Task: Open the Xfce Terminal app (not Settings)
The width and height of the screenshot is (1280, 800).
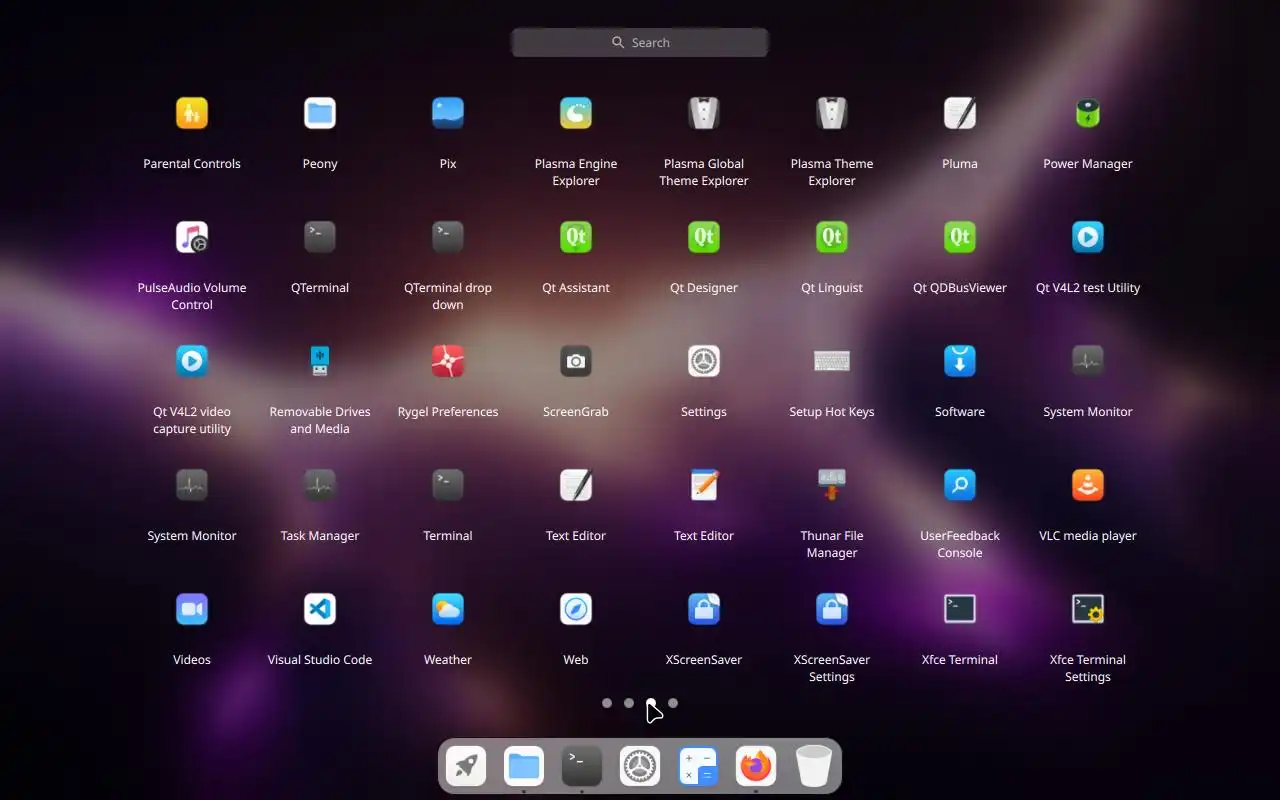Action: [x=960, y=609]
